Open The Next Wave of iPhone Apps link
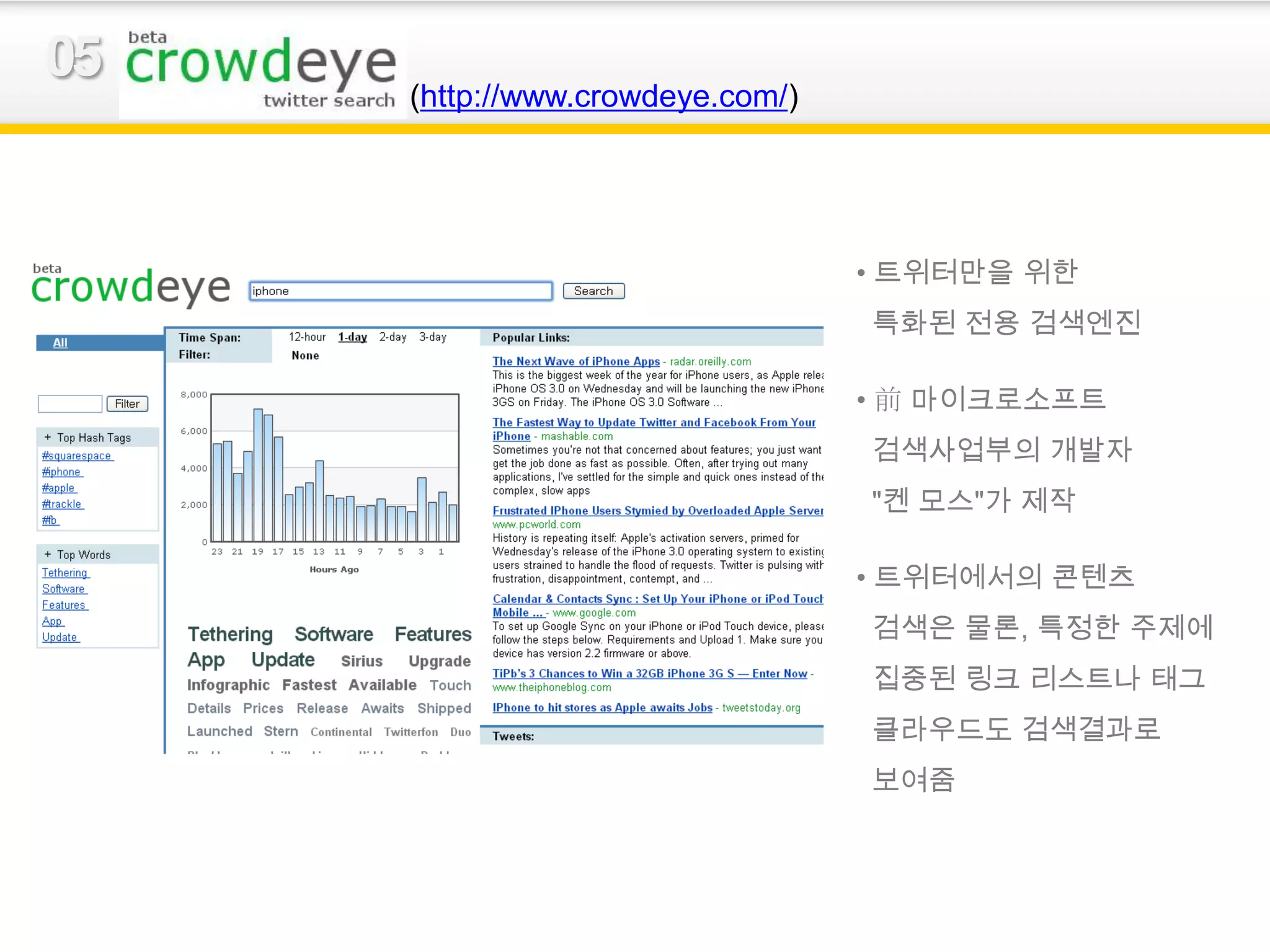Viewport: 1270px width, 952px height. [575, 361]
